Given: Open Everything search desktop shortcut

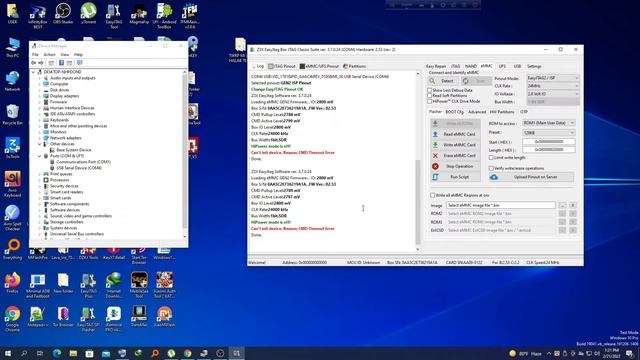Looking at the screenshot, I should [x=12, y=249].
